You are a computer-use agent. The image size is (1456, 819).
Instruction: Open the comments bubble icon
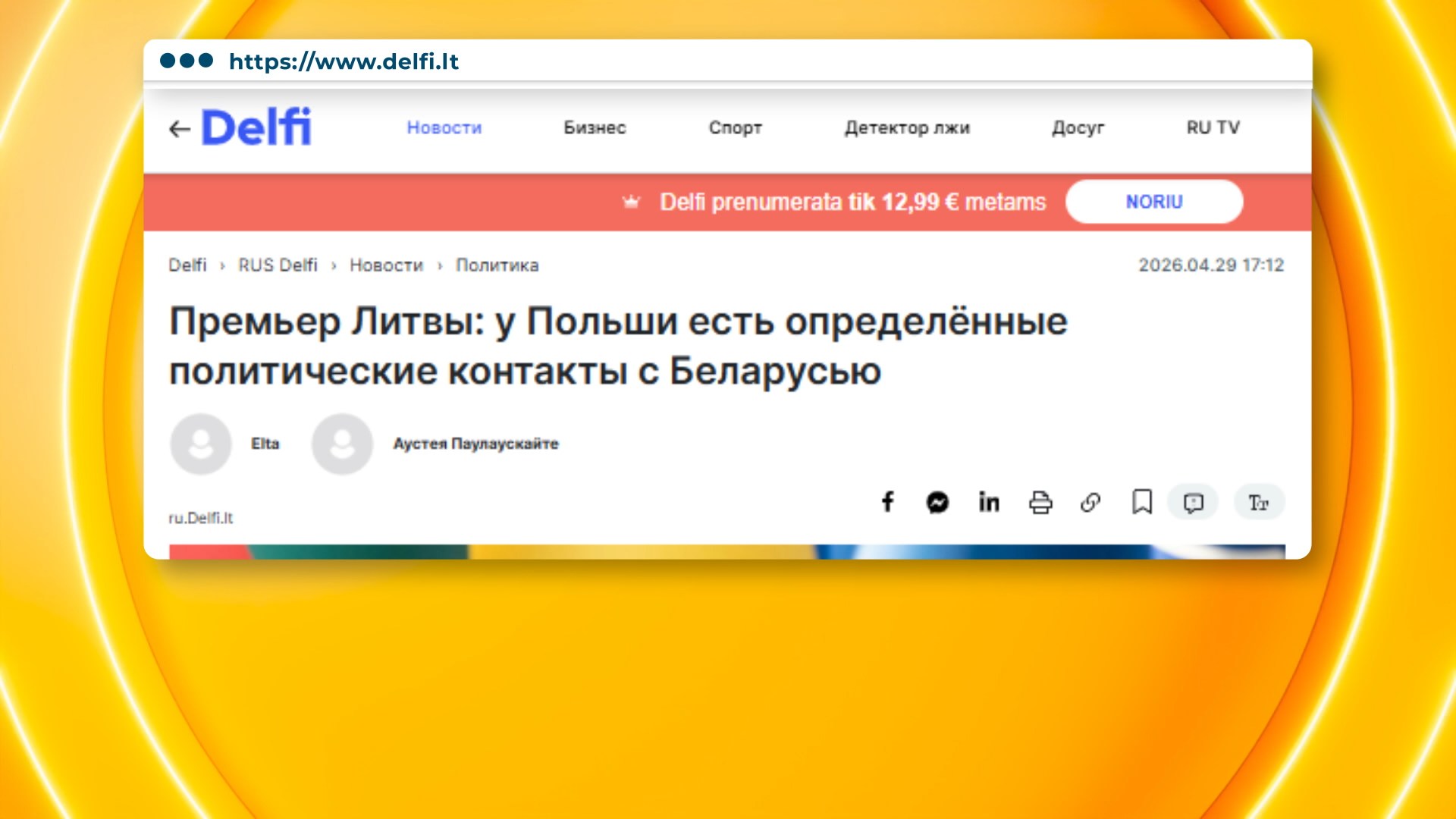(x=1193, y=502)
